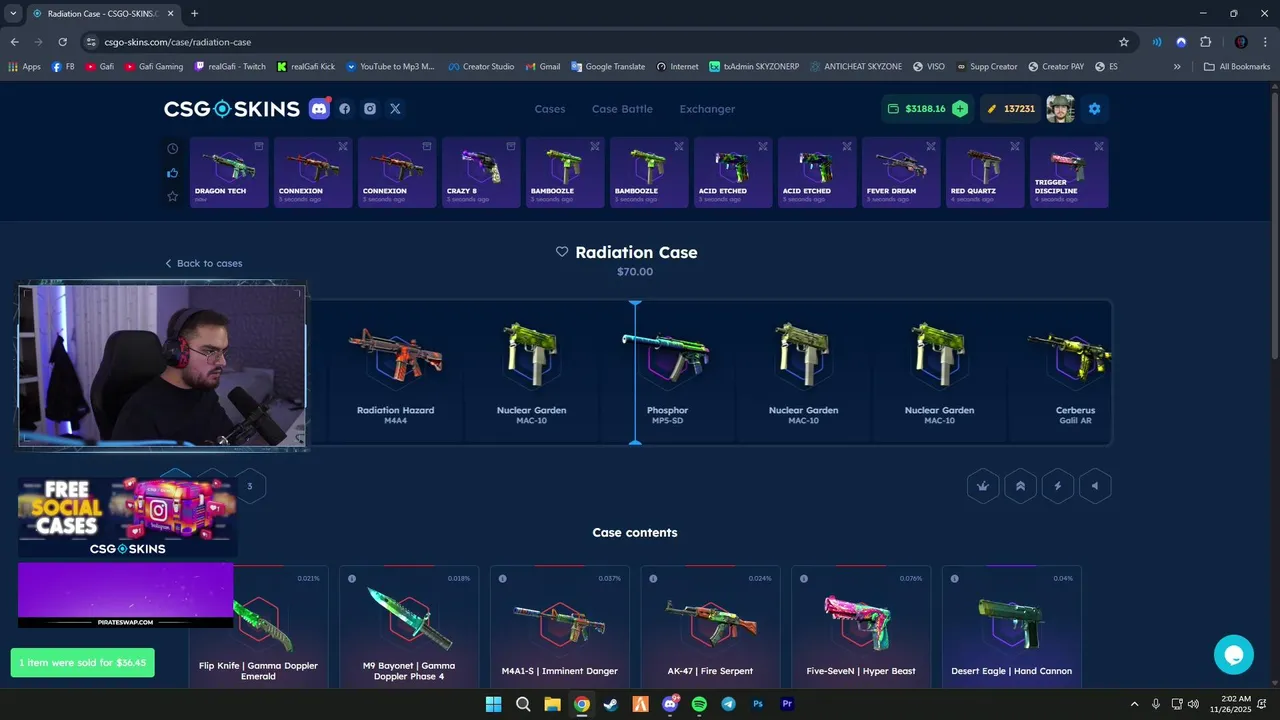The image size is (1280, 720).
Task: Open the live chat bubble button
Action: pyautogui.click(x=1233, y=655)
